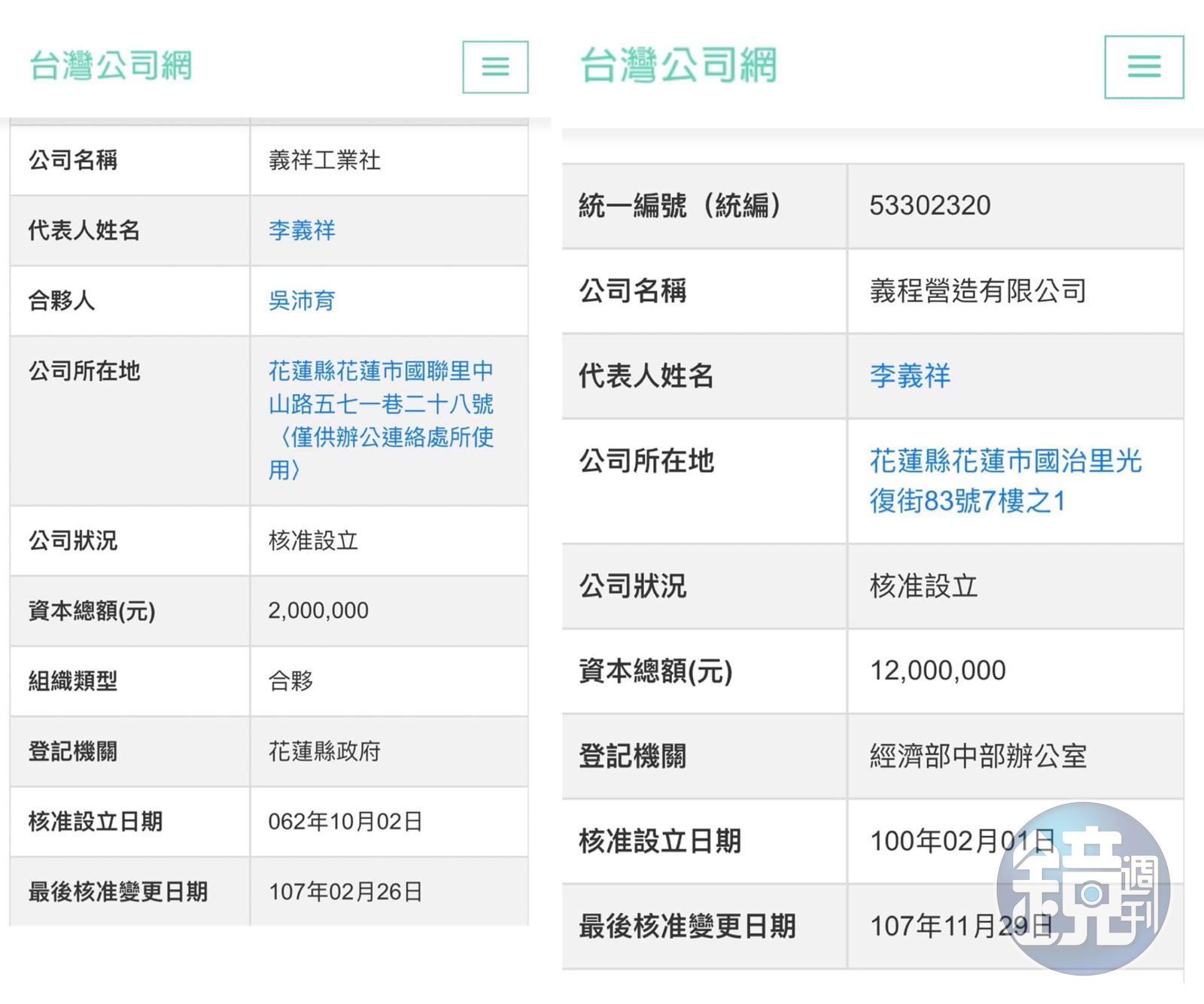Click registration authority 經濟部中部辦公室
This screenshot has width=1204, height=1004.
point(977,756)
